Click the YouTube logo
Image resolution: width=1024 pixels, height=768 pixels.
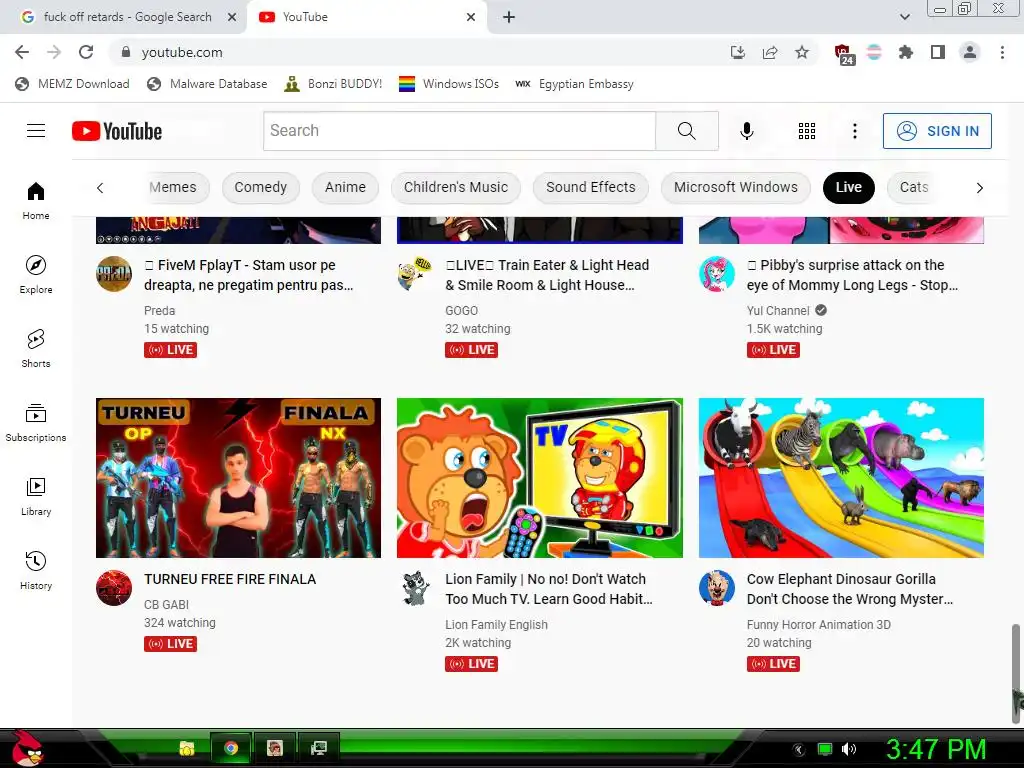point(117,131)
